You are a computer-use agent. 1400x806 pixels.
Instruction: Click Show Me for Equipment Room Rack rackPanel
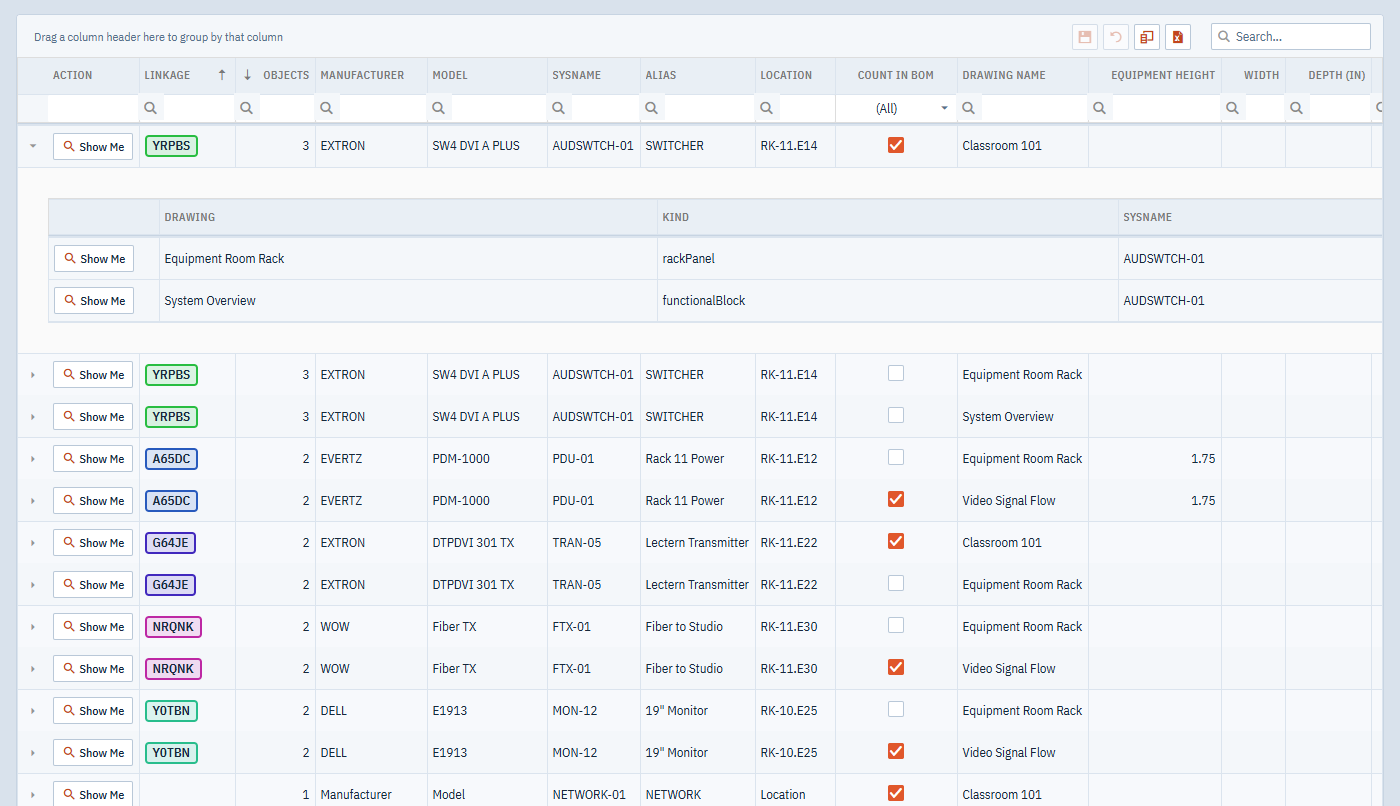click(94, 258)
